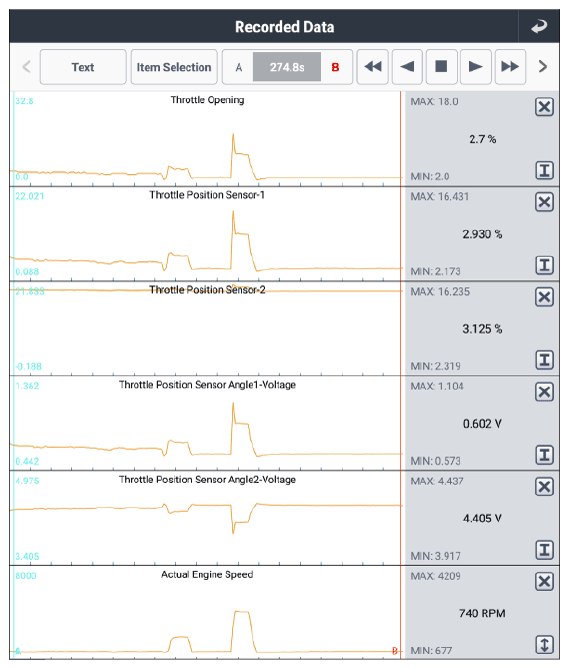Toggle scale for Throttle Position Sensor-2 graph
This screenshot has width=569, height=669.
pos(544,360)
